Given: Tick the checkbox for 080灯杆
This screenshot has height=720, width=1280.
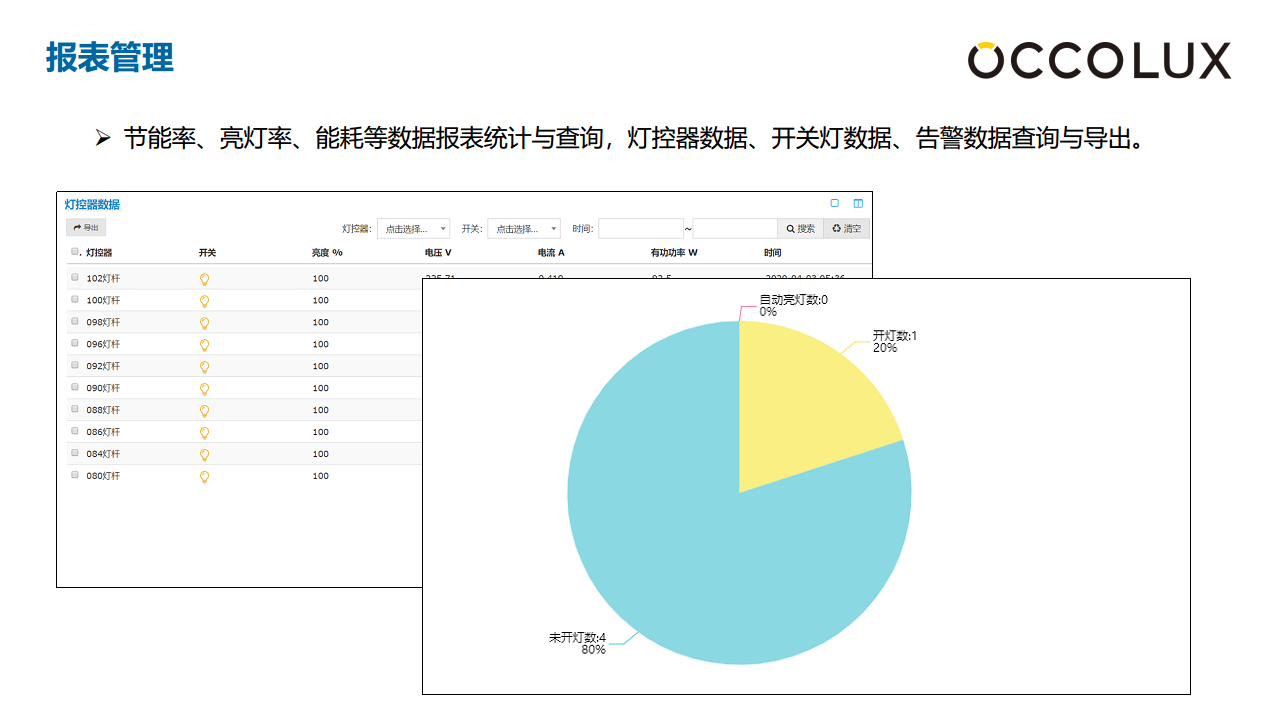Looking at the screenshot, I should point(75,475).
